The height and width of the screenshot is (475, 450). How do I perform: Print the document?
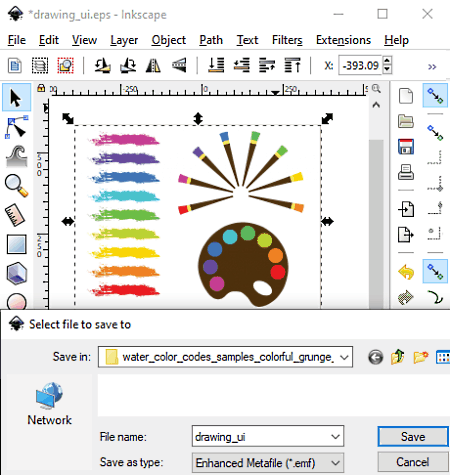coord(406,172)
